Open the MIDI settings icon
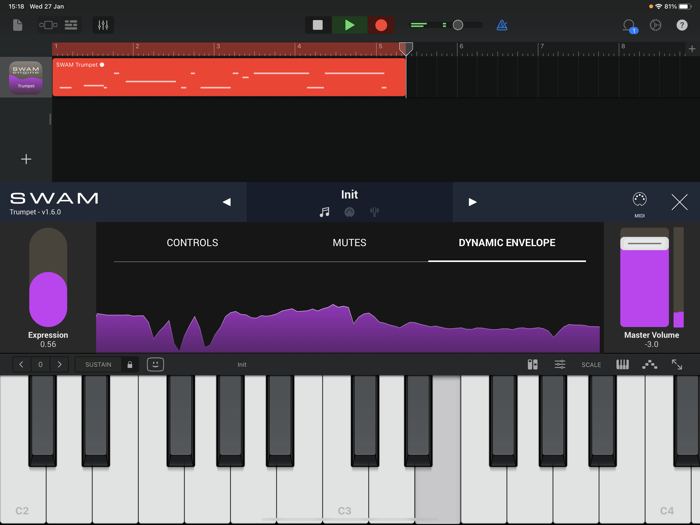The height and width of the screenshot is (525, 700). click(x=639, y=202)
